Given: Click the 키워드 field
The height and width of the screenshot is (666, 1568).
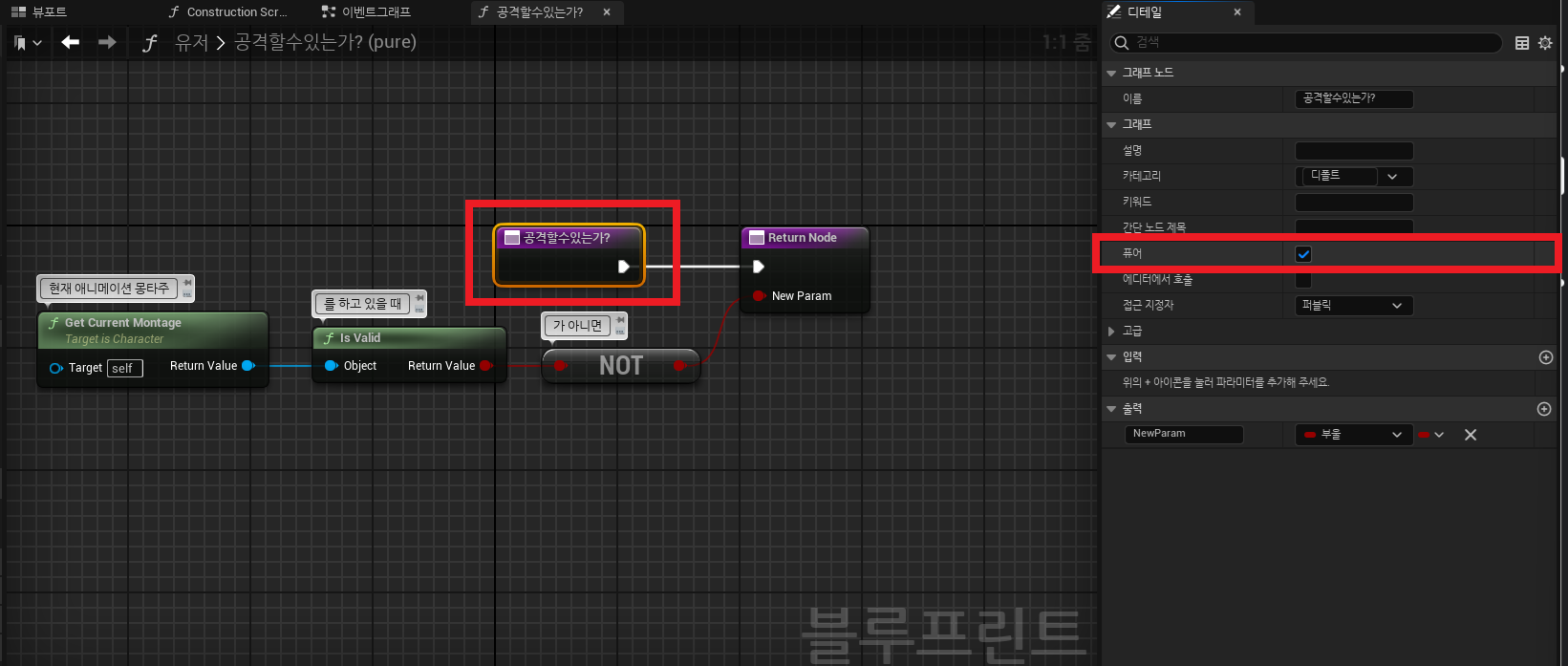Looking at the screenshot, I should 1354,203.
